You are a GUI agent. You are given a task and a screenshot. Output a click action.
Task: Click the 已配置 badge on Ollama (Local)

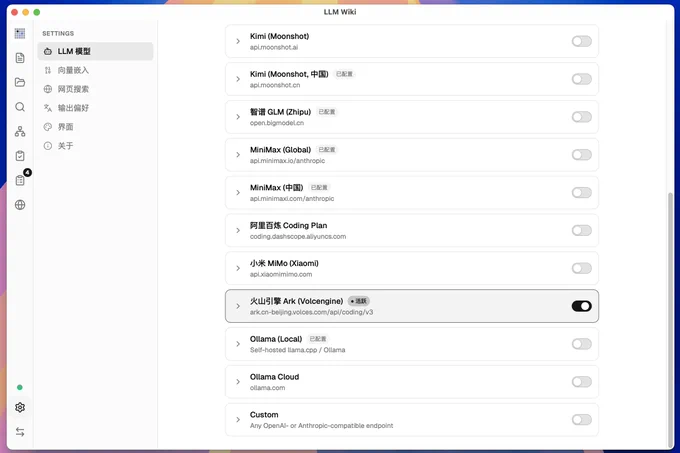(x=318, y=339)
